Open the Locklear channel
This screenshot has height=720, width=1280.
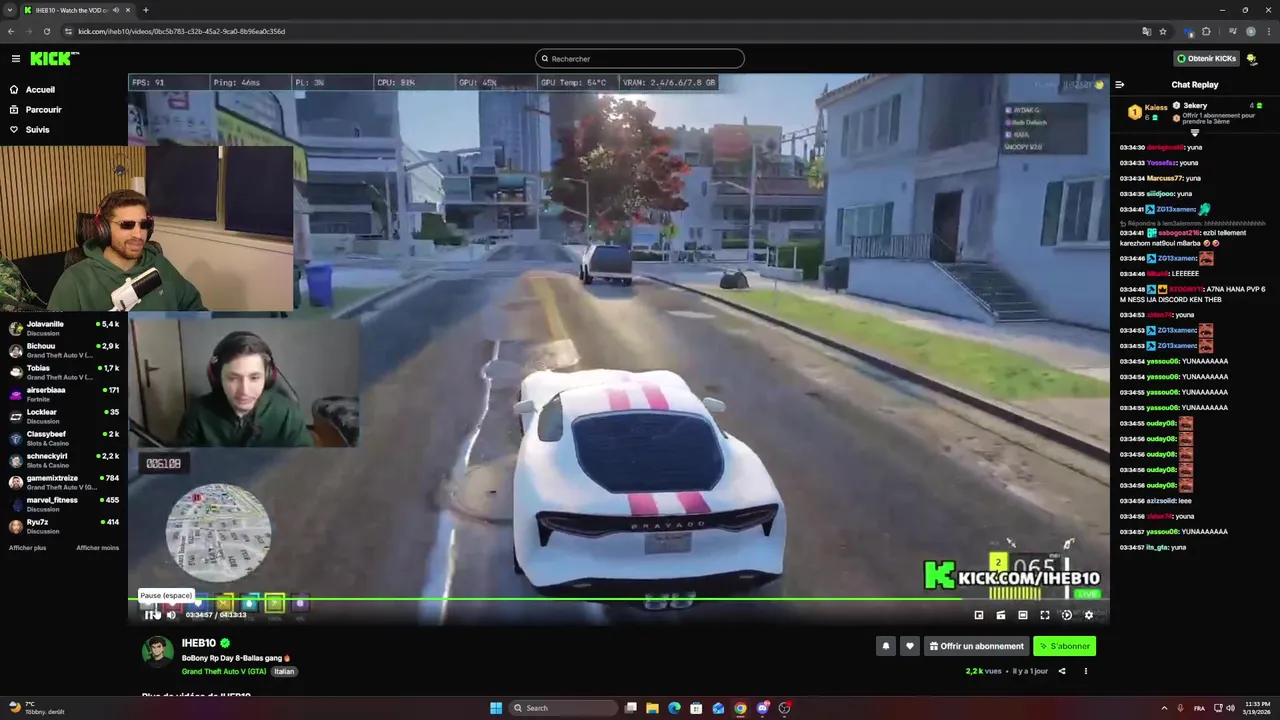[x=64, y=416]
